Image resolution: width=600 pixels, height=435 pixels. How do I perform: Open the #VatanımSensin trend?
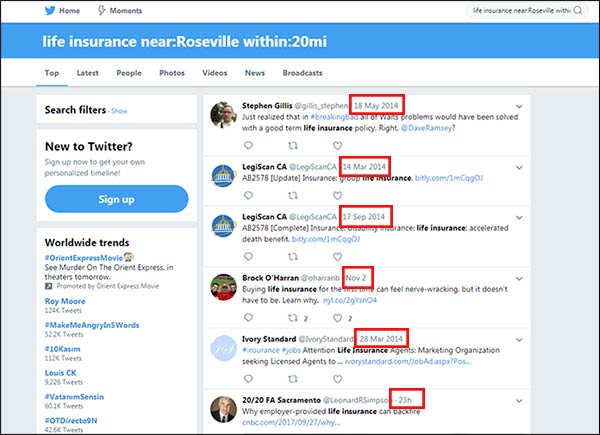click(x=74, y=396)
